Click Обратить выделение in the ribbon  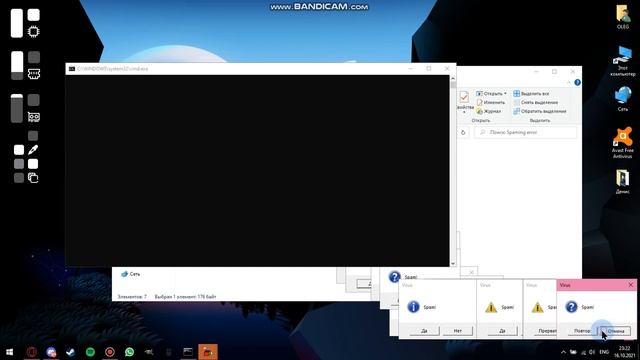540,111
